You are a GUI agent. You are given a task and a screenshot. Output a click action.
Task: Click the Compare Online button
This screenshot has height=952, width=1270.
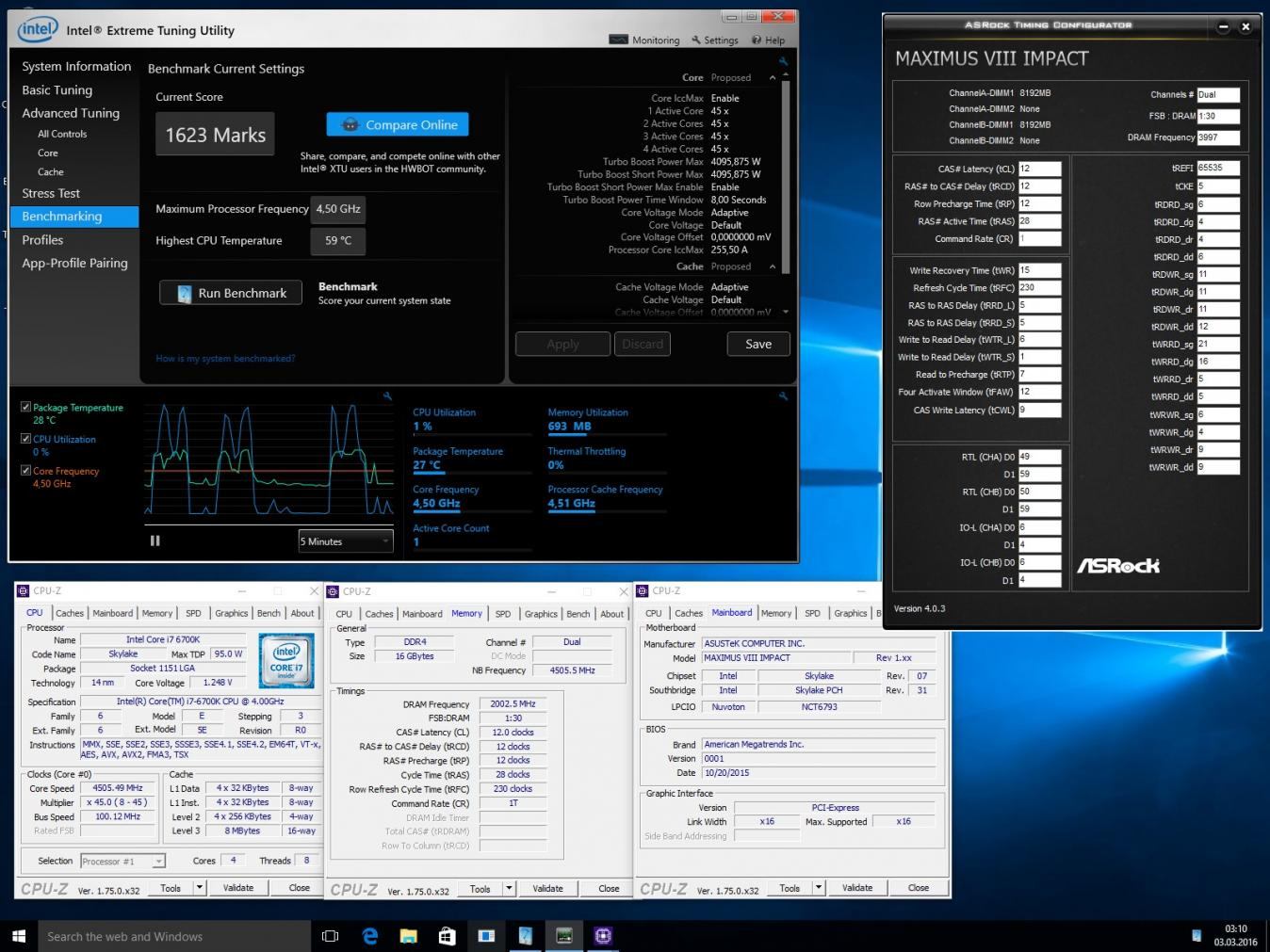(398, 124)
